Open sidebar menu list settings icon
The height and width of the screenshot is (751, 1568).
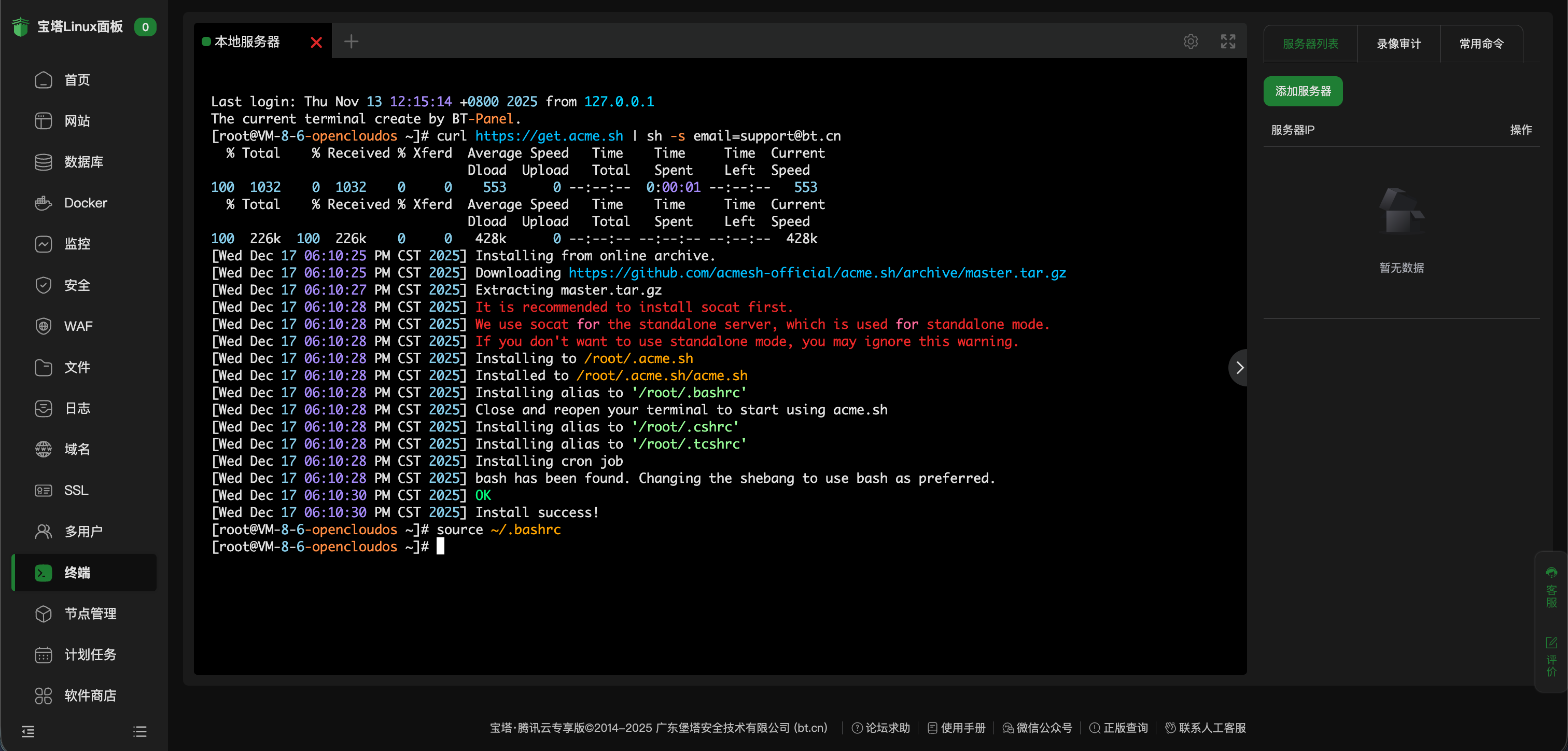pyautogui.click(x=140, y=731)
